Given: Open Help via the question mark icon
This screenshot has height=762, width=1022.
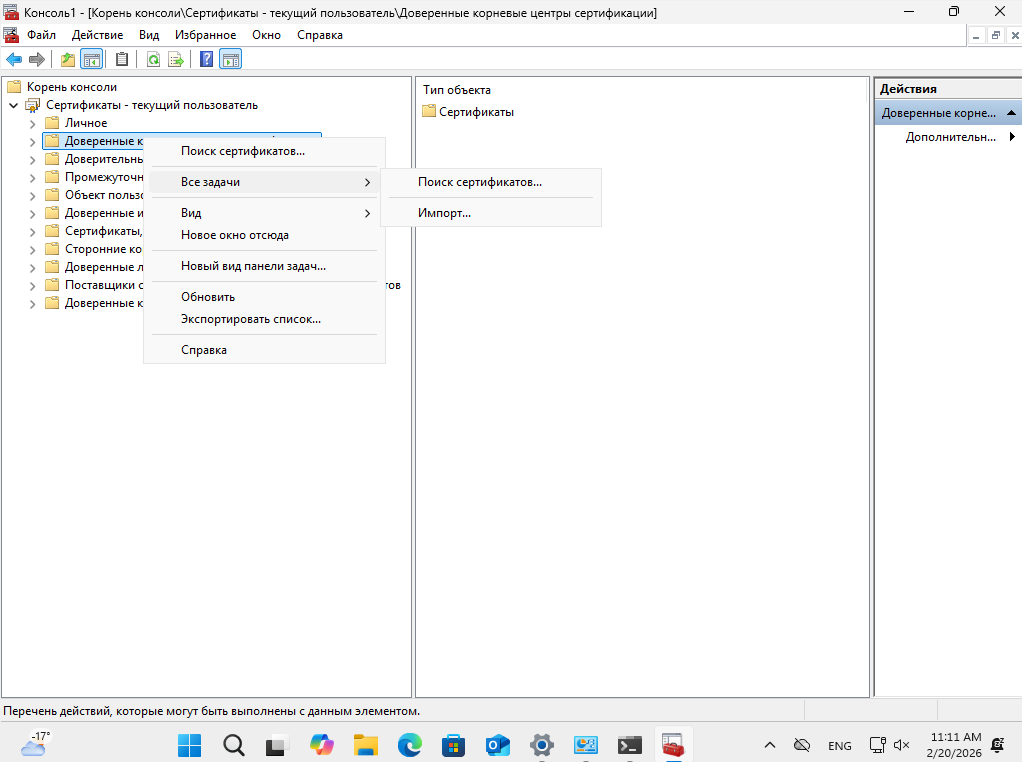Looking at the screenshot, I should tap(206, 59).
